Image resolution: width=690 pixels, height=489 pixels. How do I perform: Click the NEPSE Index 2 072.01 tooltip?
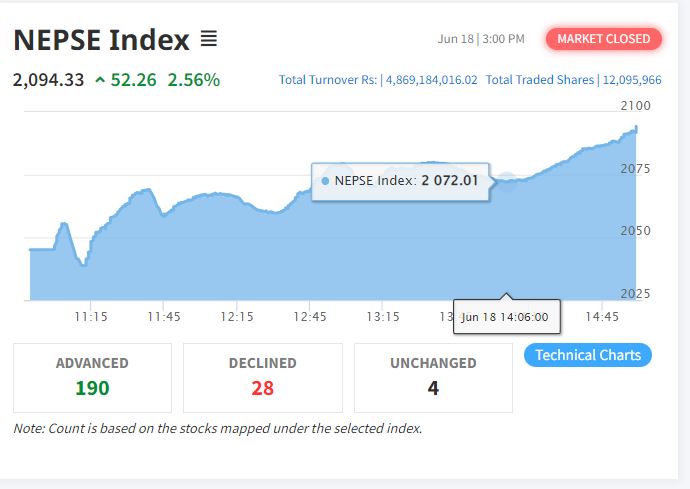click(400, 181)
